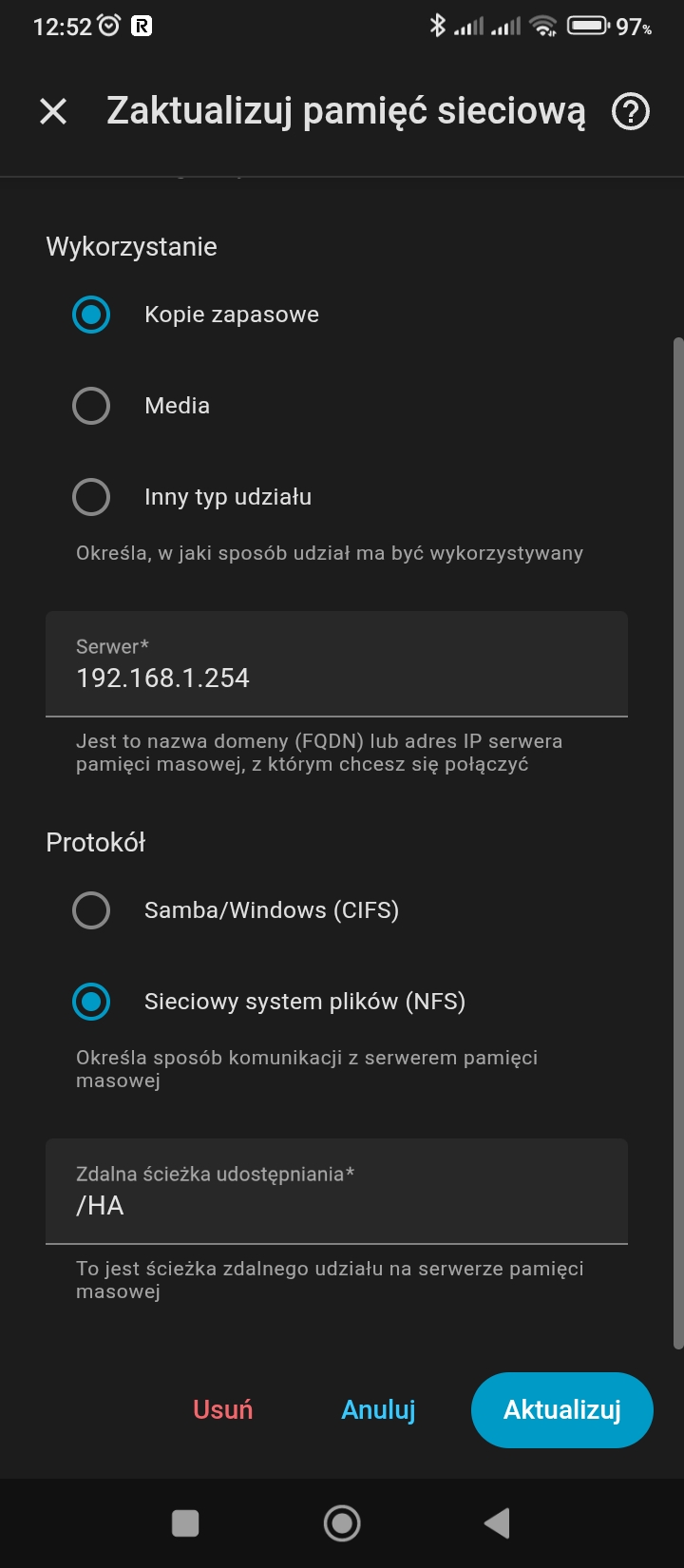This screenshot has height=1568, width=684.
Task: Select Sieciowy system plików (NFS) protocol
Action: tap(91, 1002)
